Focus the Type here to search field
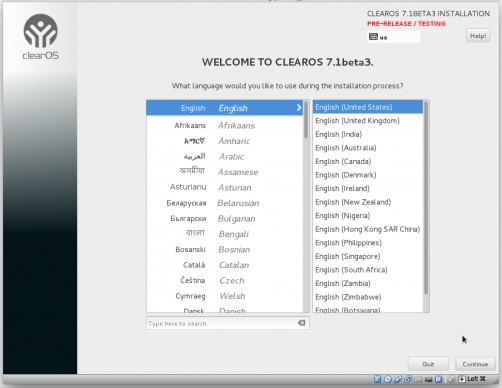The height and width of the screenshot is (388, 502). coord(221,323)
